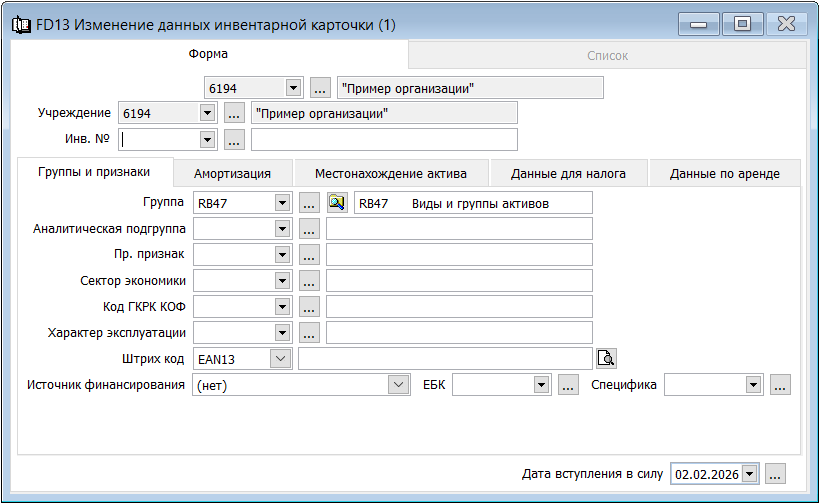Switch to the Амортизация tab
The height and width of the screenshot is (503, 819).
[x=232, y=173]
